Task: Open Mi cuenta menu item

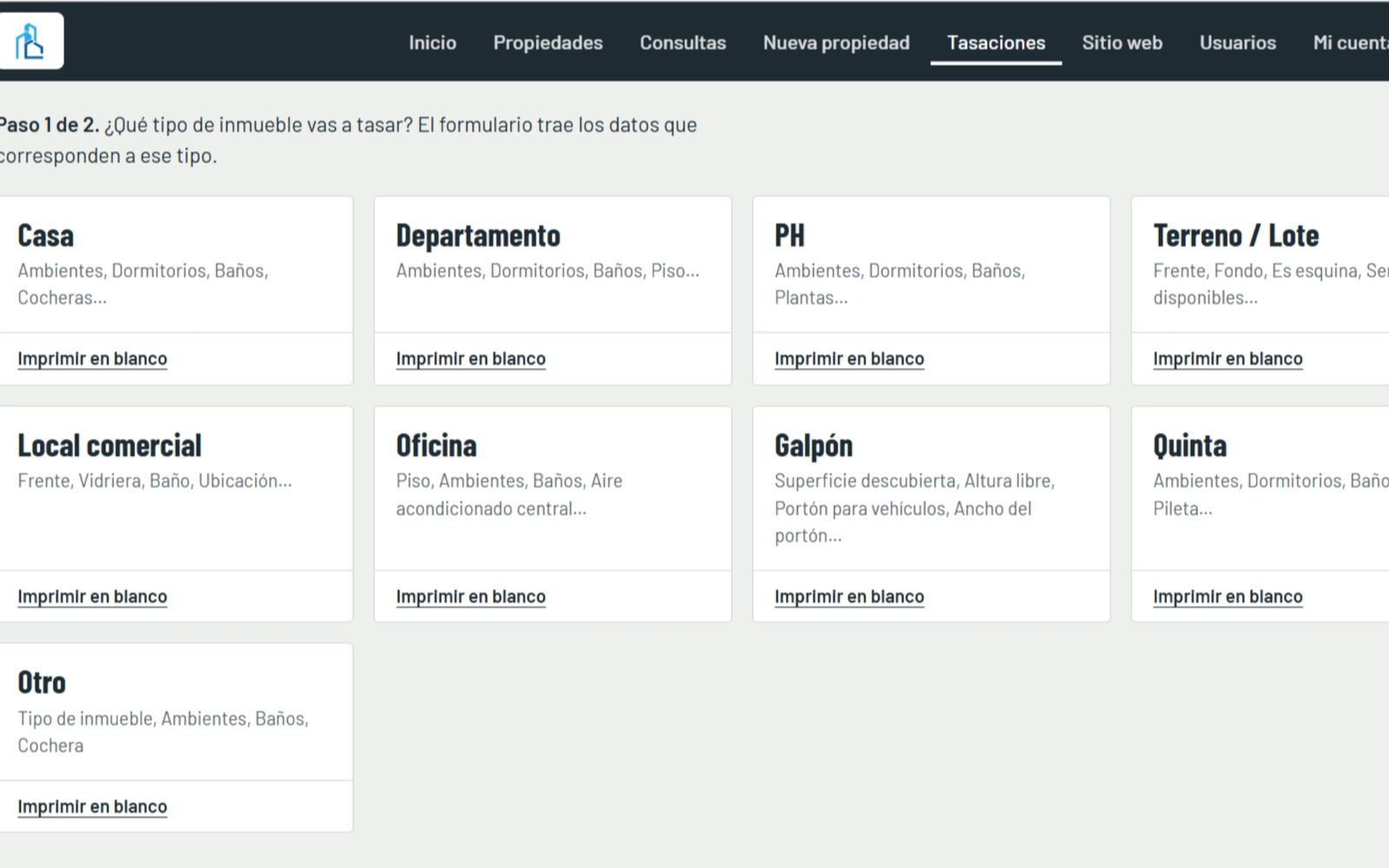Action: pos(1351,43)
